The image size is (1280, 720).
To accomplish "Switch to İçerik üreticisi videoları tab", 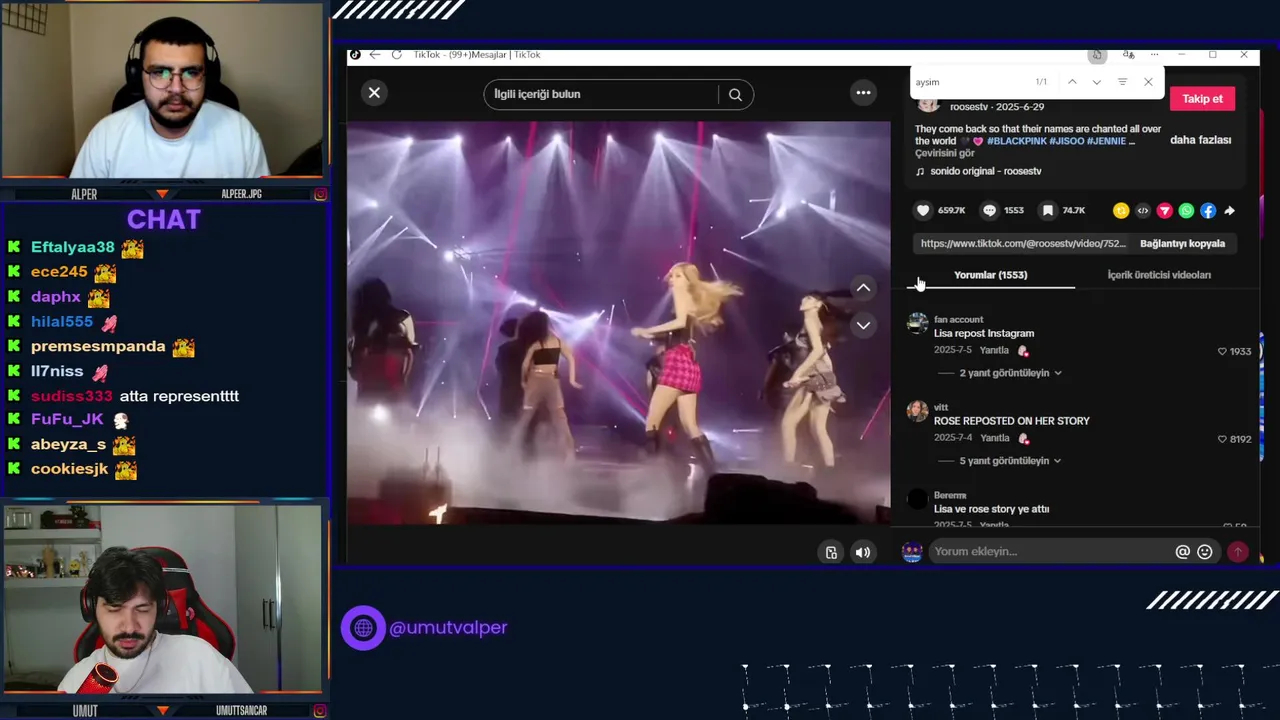I will coord(1159,275).
